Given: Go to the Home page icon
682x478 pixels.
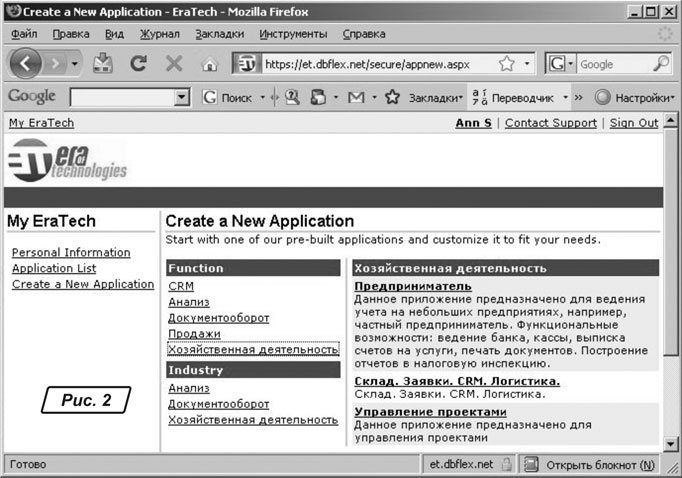Looking at the screenshot, I should [209, 64].
